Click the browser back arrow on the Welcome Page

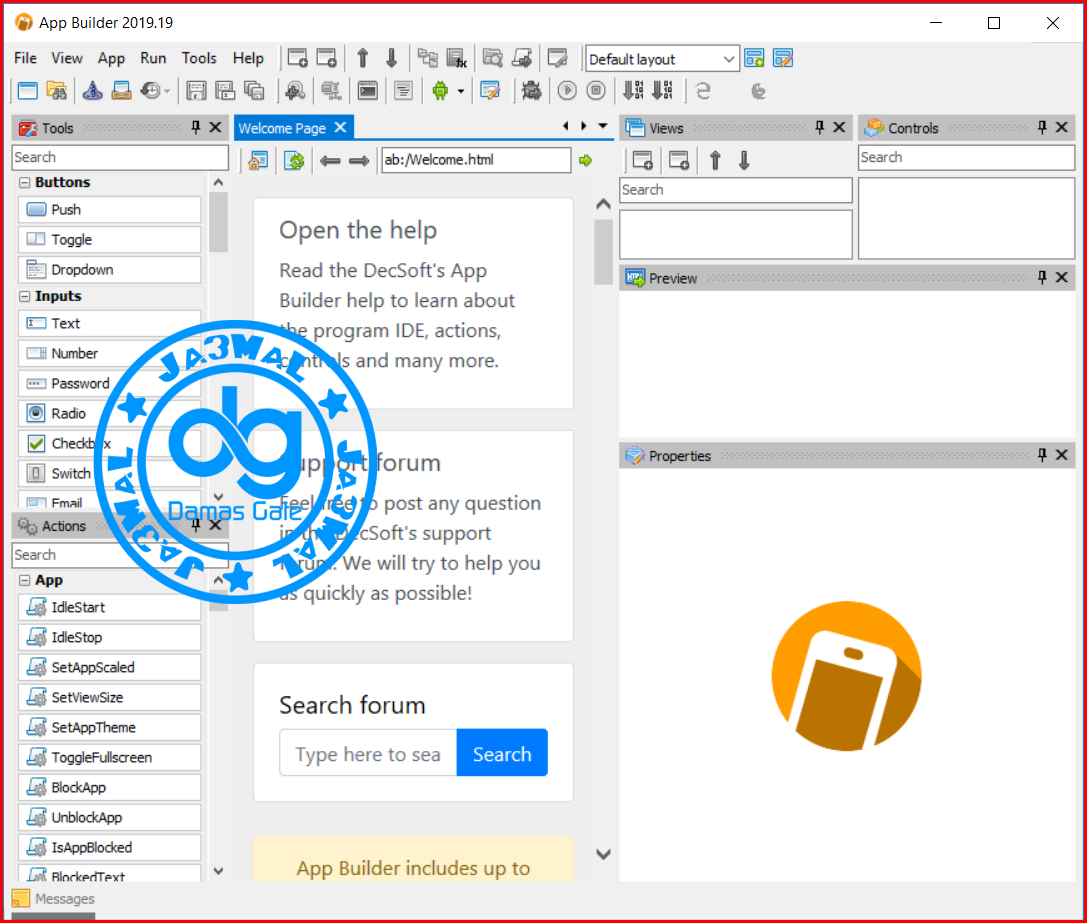point(330,161)
